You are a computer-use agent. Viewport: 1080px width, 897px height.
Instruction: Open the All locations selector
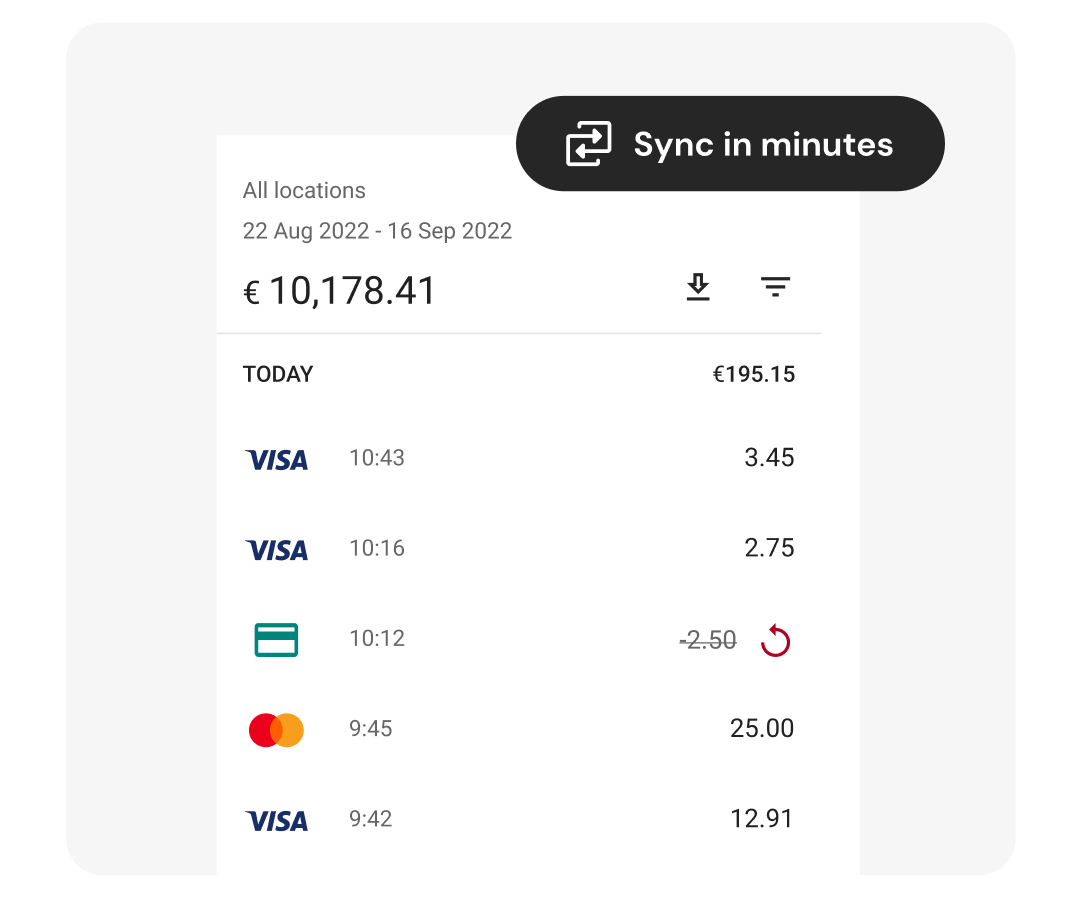tap(304, 190)
